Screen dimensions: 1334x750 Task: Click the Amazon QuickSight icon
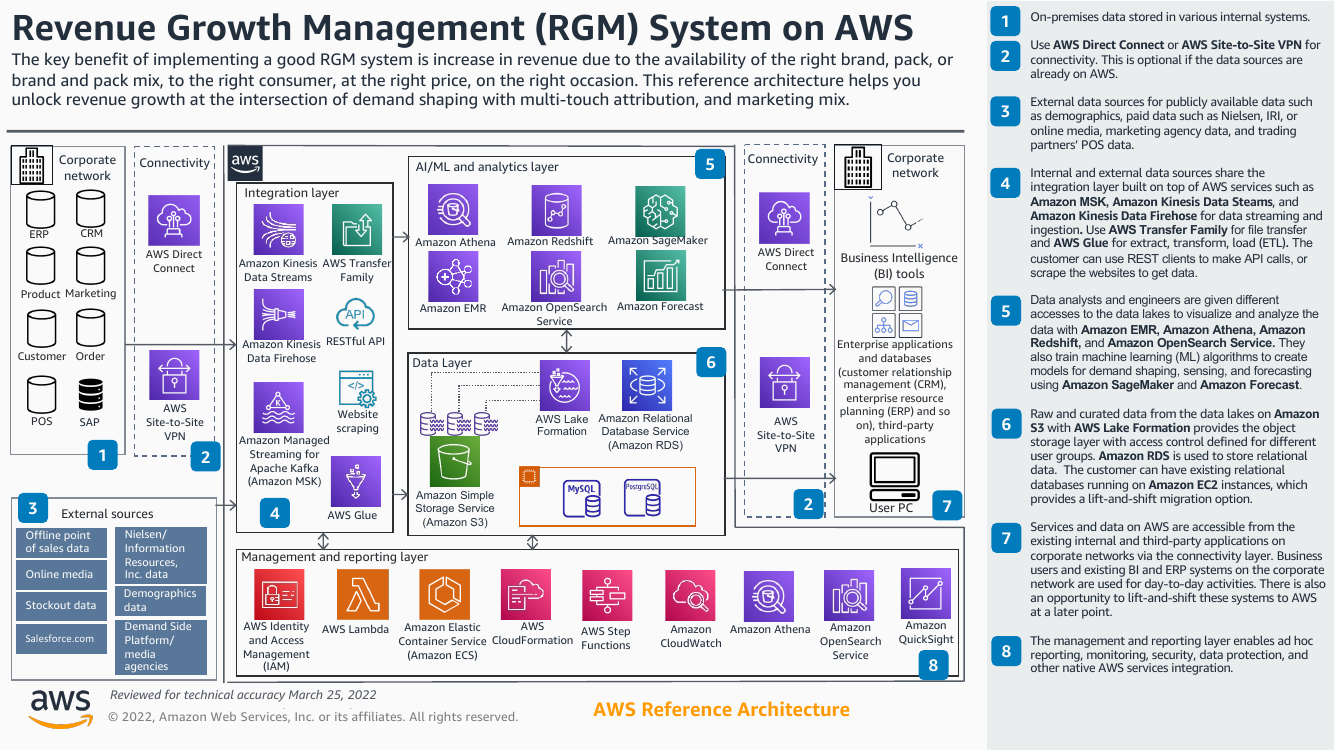click(926, 594)
